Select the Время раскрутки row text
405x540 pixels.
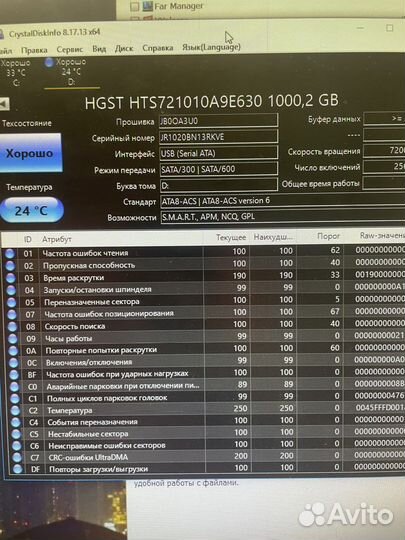(73, 278)
